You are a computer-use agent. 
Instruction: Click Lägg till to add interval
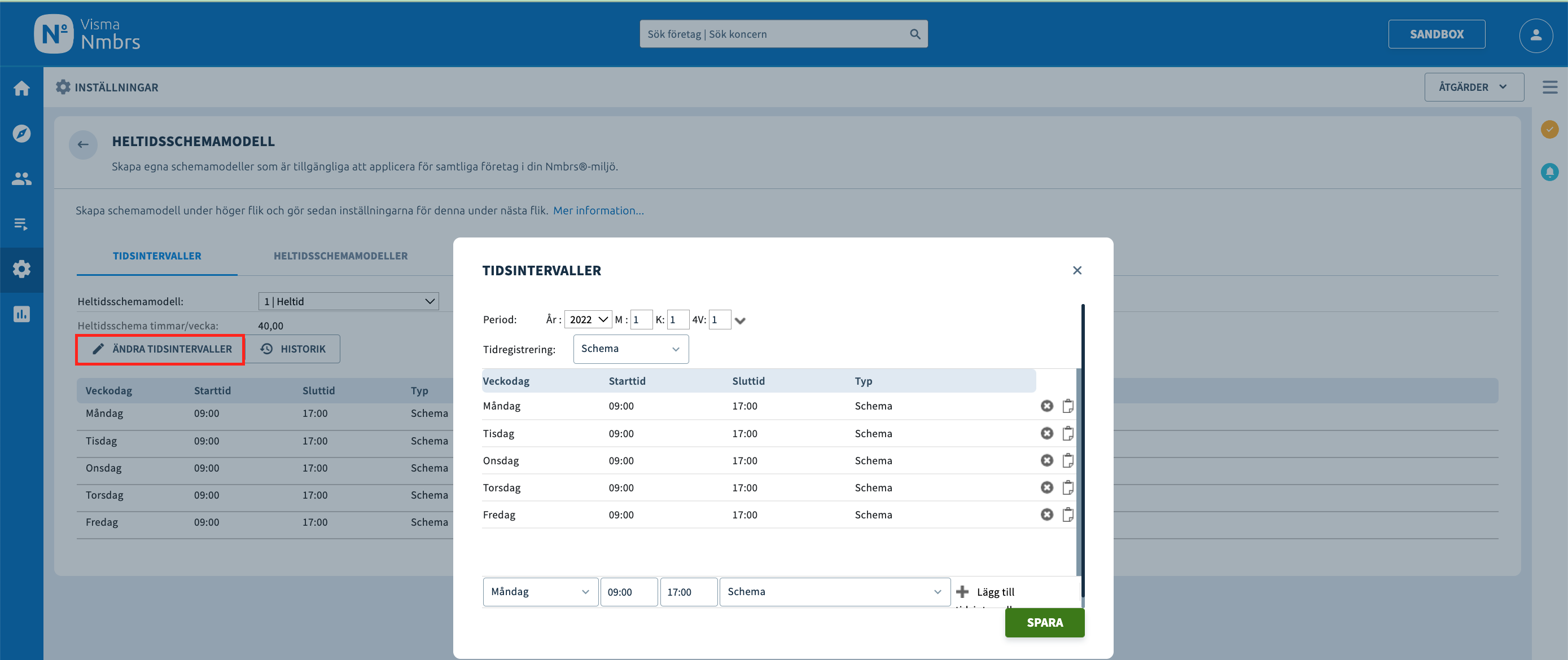[986, 592]
